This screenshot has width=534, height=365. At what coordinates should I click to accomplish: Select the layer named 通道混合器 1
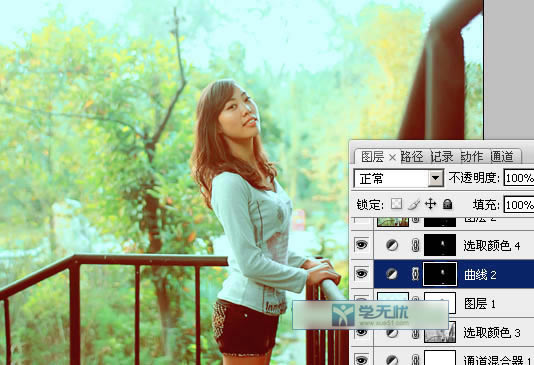coord(498,360)
